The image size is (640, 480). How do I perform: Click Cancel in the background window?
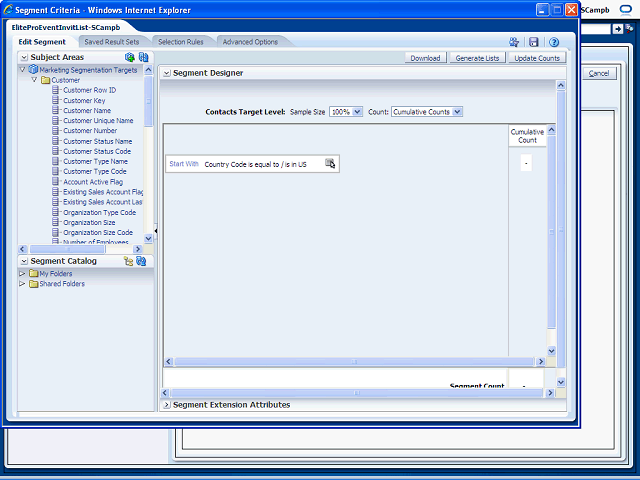[x=599, y=73]
